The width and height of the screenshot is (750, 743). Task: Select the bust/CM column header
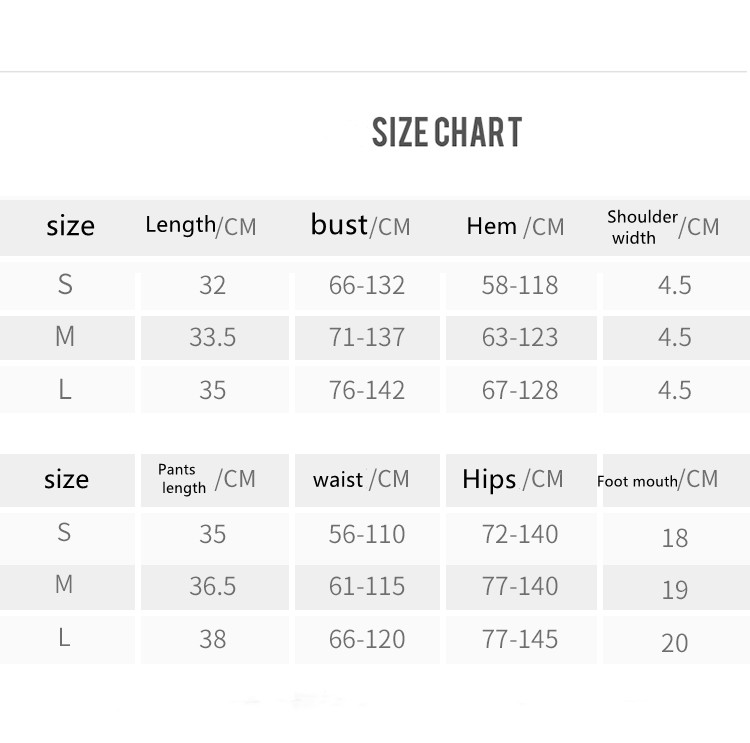pos(360,226)
